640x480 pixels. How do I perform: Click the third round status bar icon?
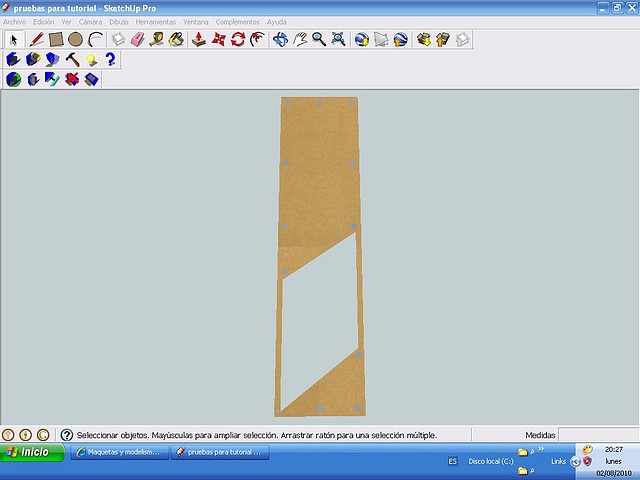[43, 435]
